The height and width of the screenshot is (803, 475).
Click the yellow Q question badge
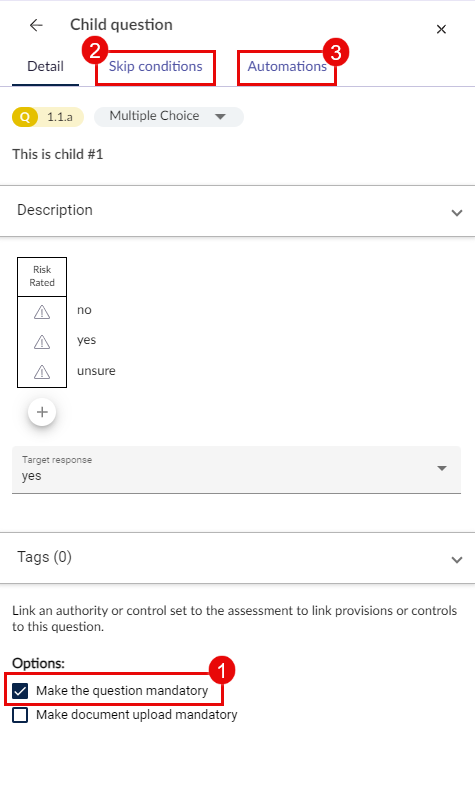point(25,117)
